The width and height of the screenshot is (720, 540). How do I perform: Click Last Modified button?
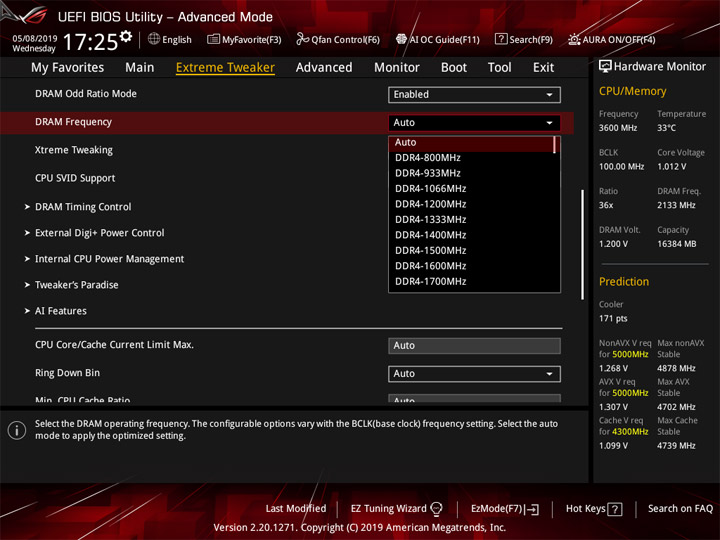pyautogui.click(x=296, y=509)
